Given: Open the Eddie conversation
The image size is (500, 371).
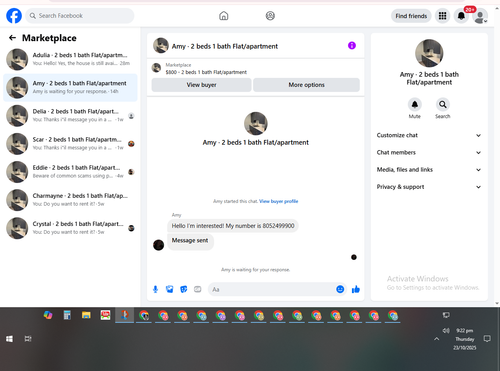Looking at the screenshot, I should click(70, 172).
